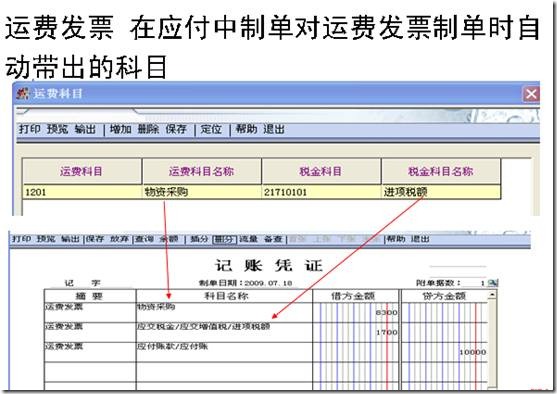Screen dimensions: 557x394
Task: Open 帮助 in the 运费科目 toolbar
Action: [247, 129]
